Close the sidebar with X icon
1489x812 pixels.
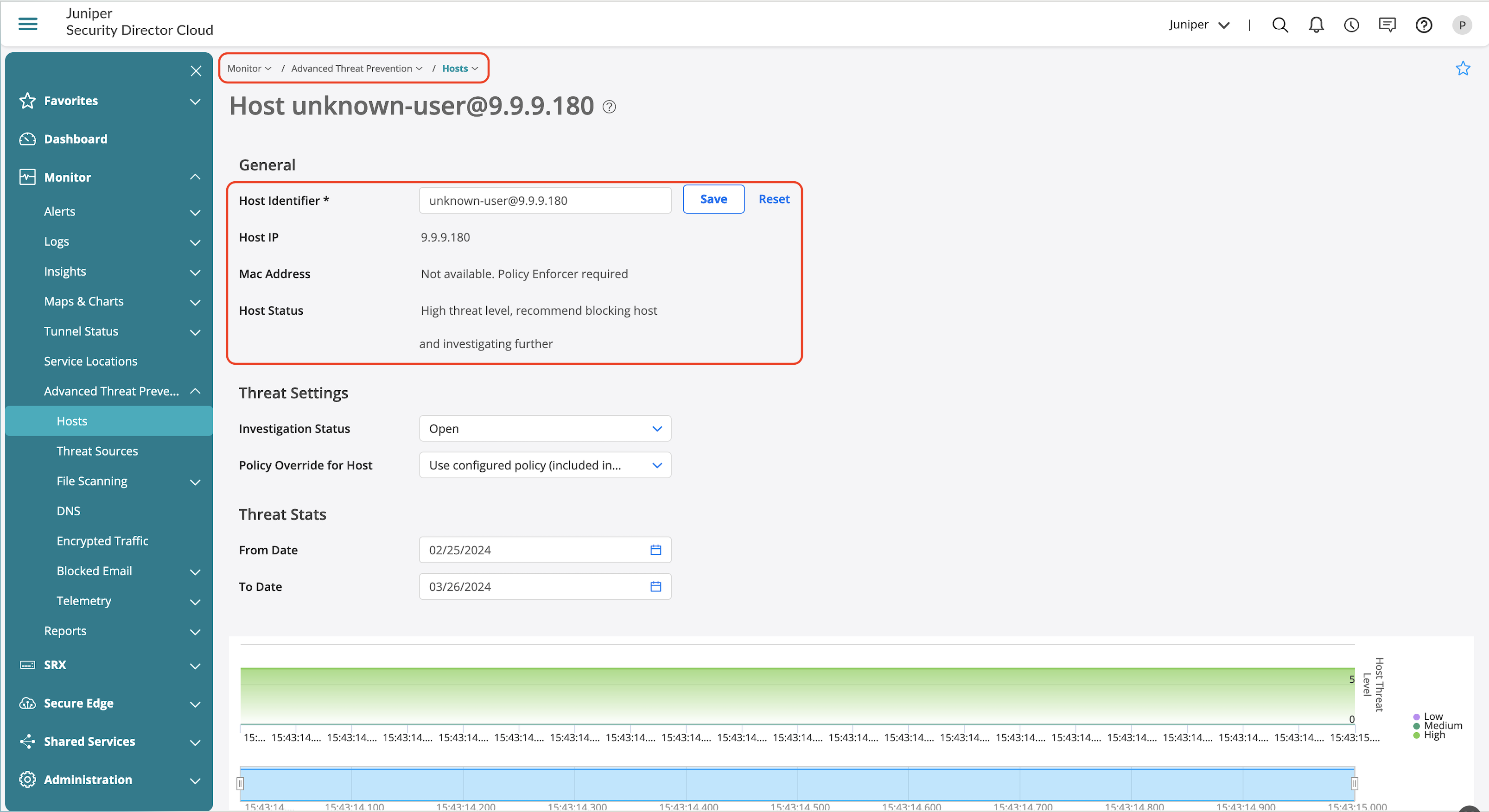(196, 71)
